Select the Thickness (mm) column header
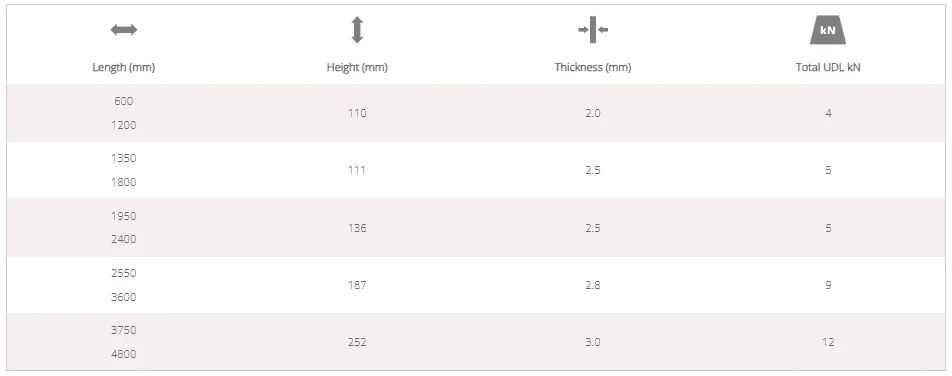The image size is (952, 376). pyautogui.click(x=593, y=67)
